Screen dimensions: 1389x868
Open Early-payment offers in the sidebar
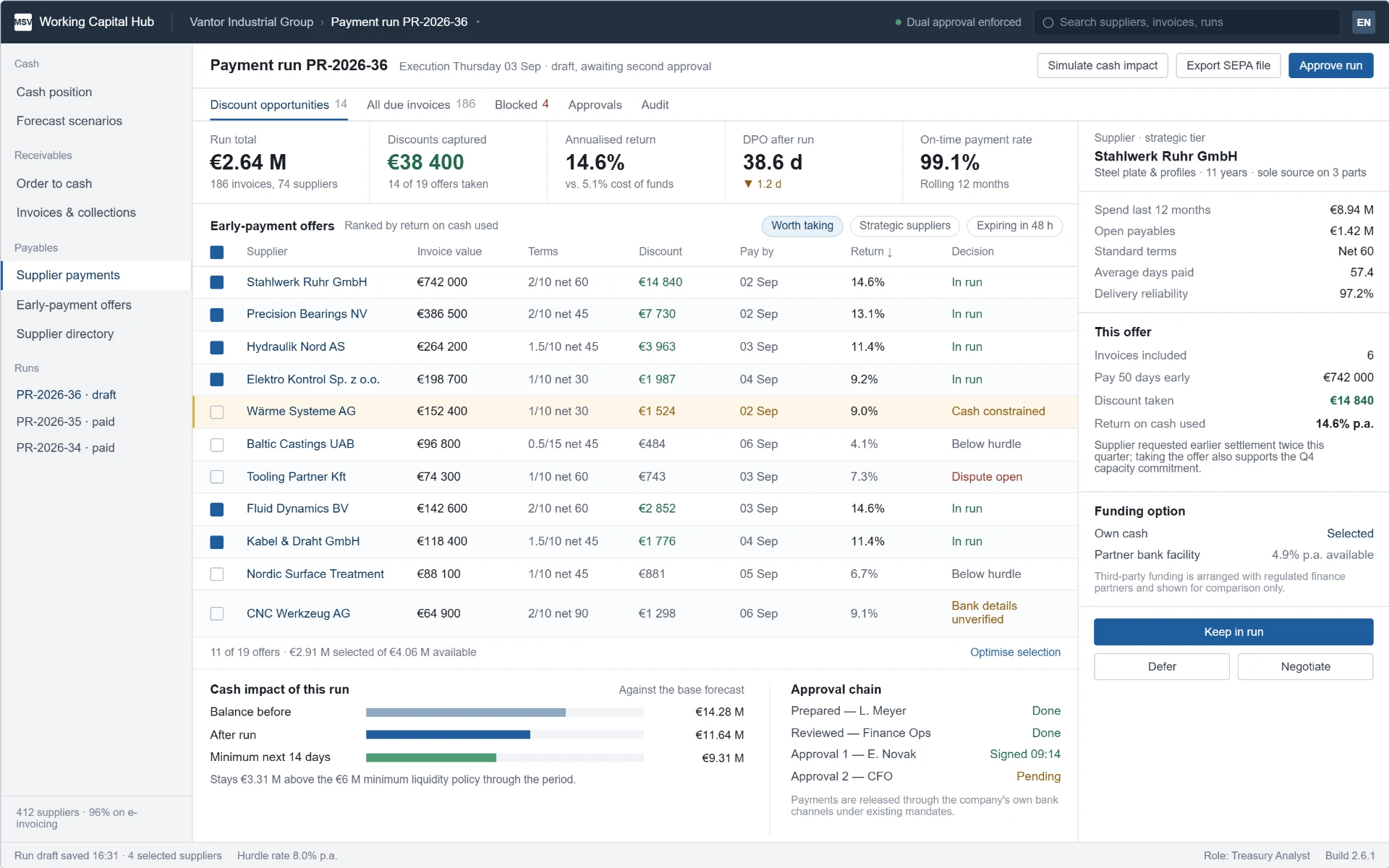click(x=97, y=305)
